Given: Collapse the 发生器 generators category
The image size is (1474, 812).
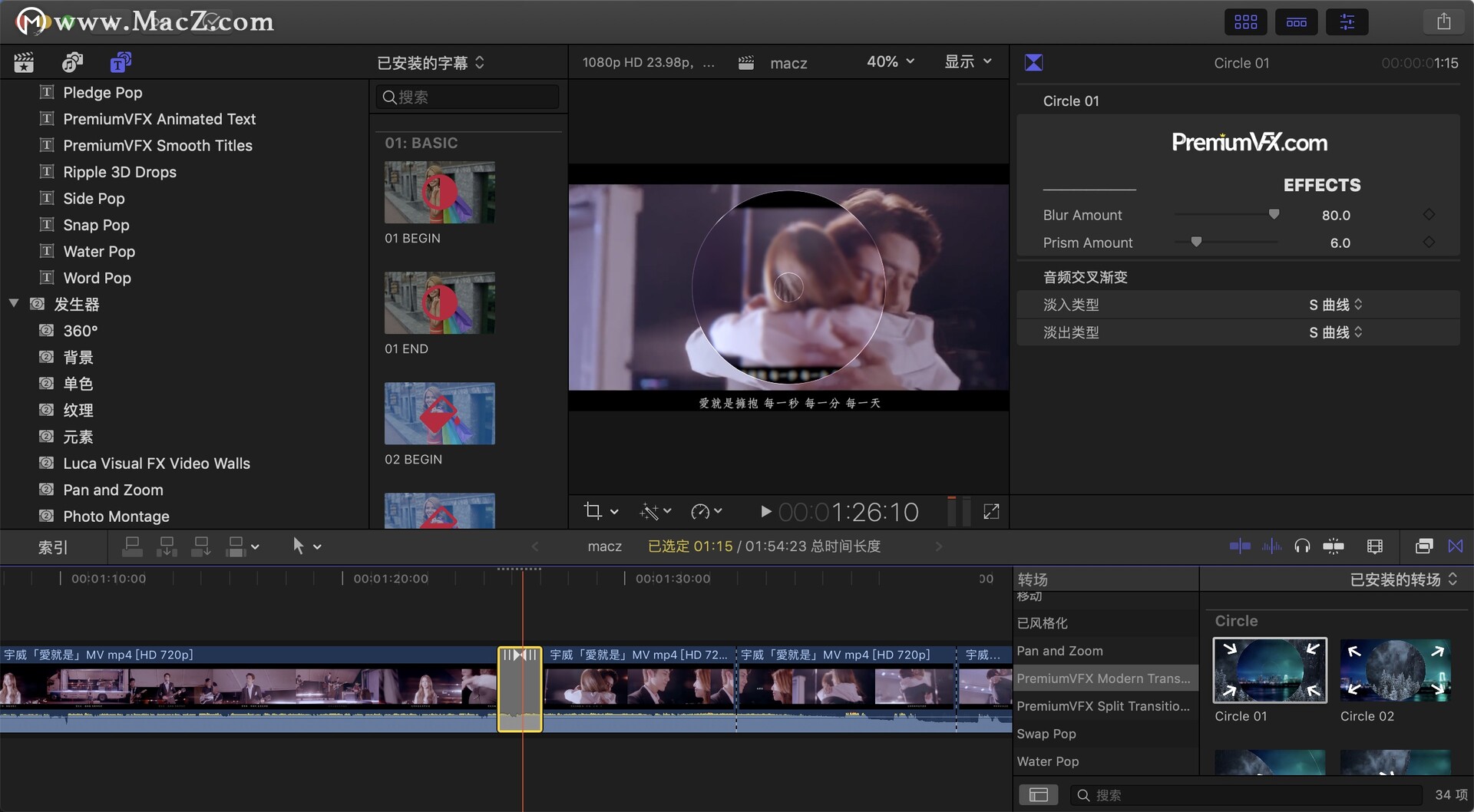Looking at the screenshot, I should [14, 304].
